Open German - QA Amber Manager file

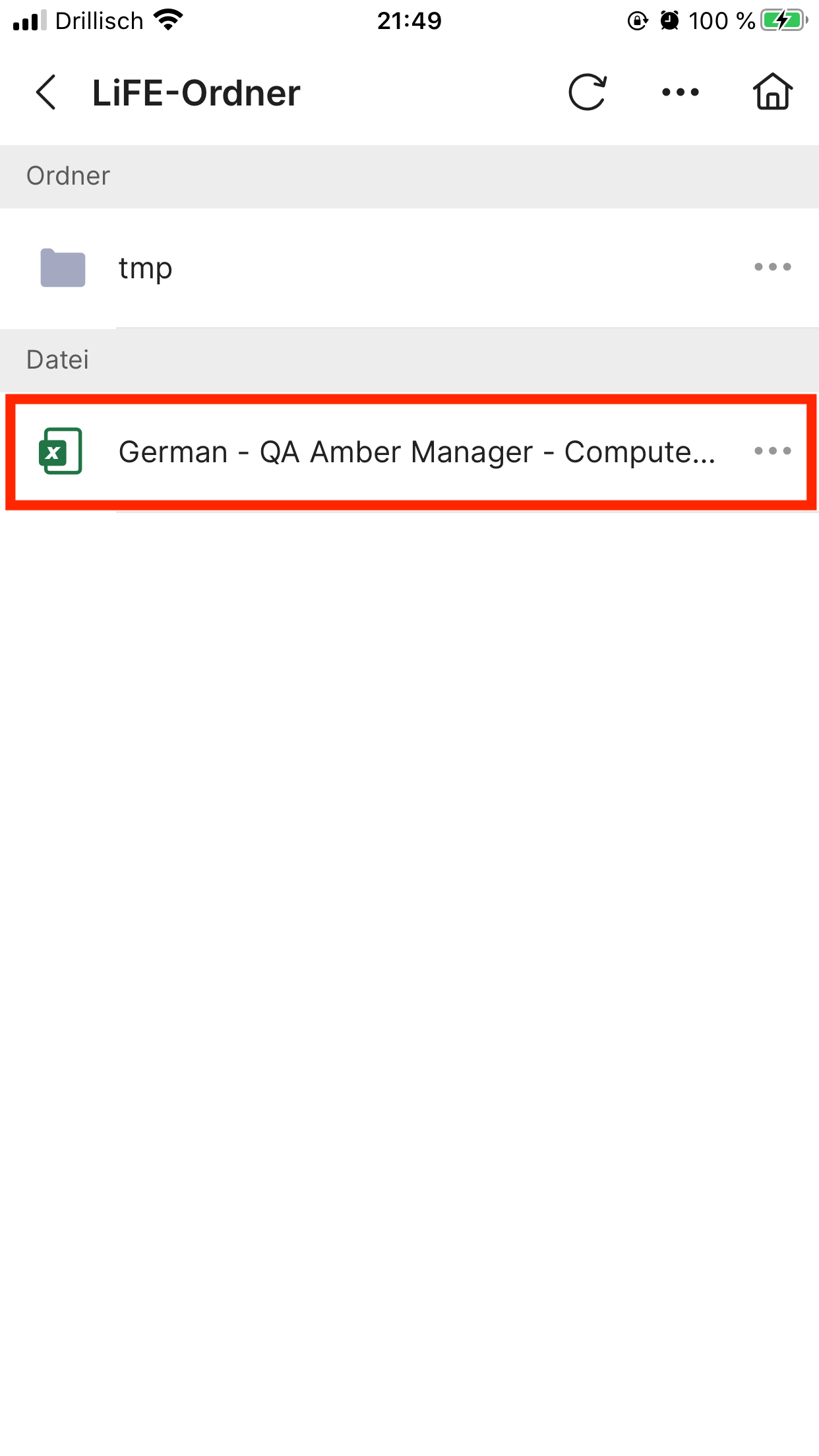click(417, 452)
